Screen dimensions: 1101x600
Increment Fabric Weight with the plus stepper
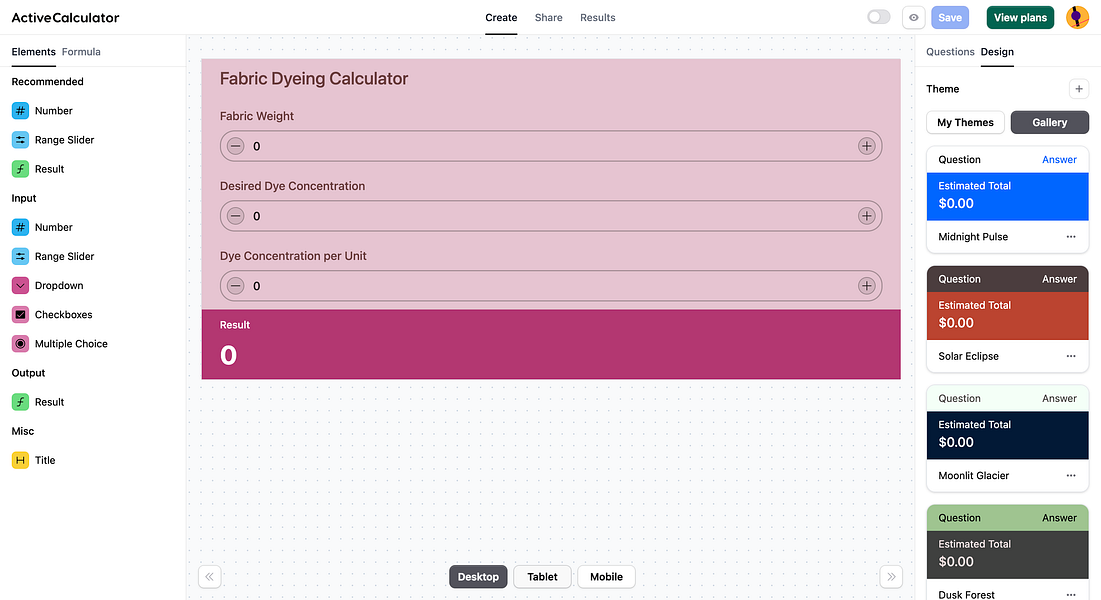pyautogui.click(x=866, y=146)
